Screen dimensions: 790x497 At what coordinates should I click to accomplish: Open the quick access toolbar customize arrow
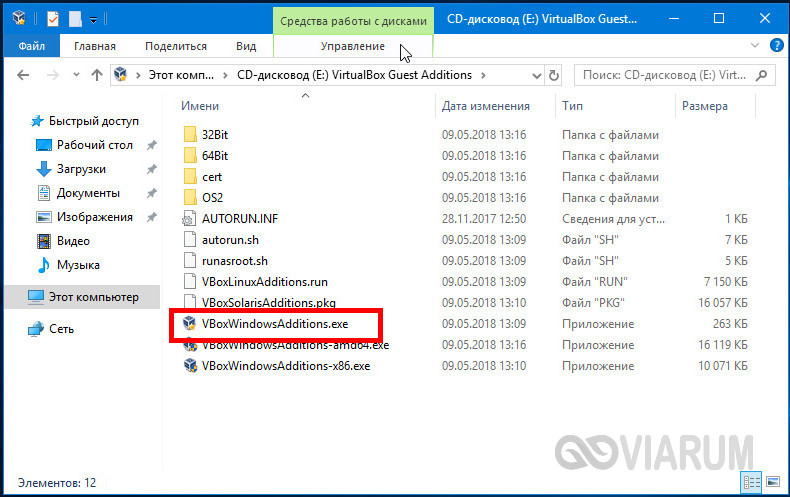(x=93, y=20)
